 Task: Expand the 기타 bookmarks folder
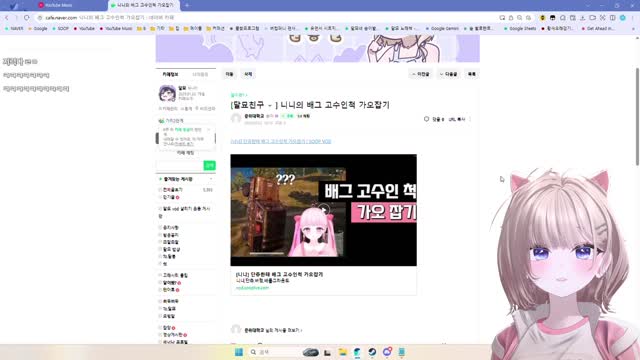(158, 29)
